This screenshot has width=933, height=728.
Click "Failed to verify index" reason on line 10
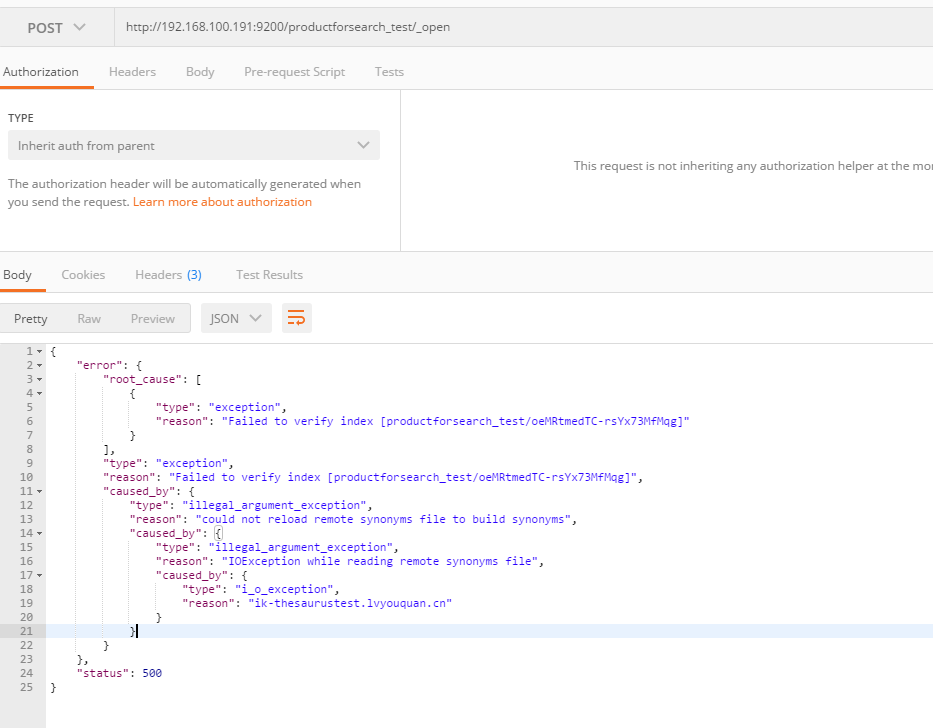[x=403, y=477]
